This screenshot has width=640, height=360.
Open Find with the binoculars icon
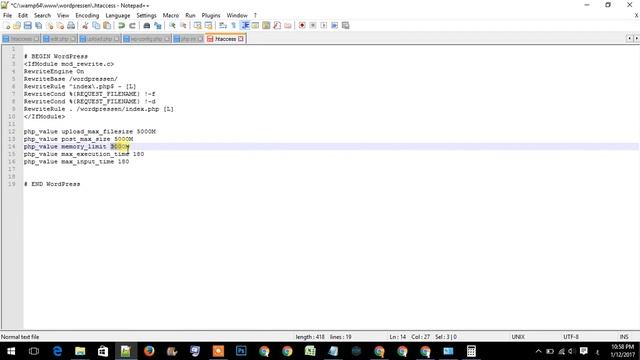tap(147, 26)
